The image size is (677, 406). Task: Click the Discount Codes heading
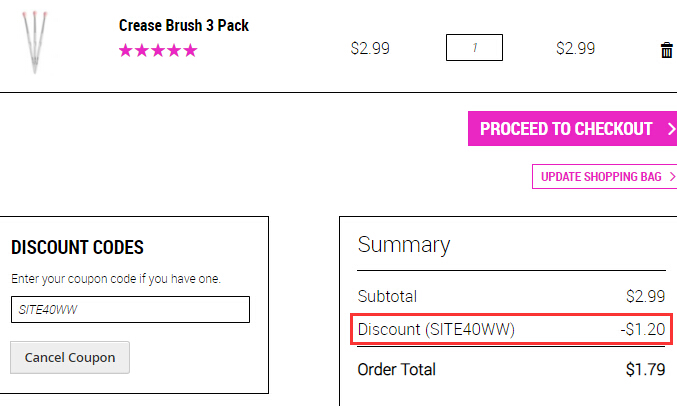pyautogui.click(x=77, y=247)
